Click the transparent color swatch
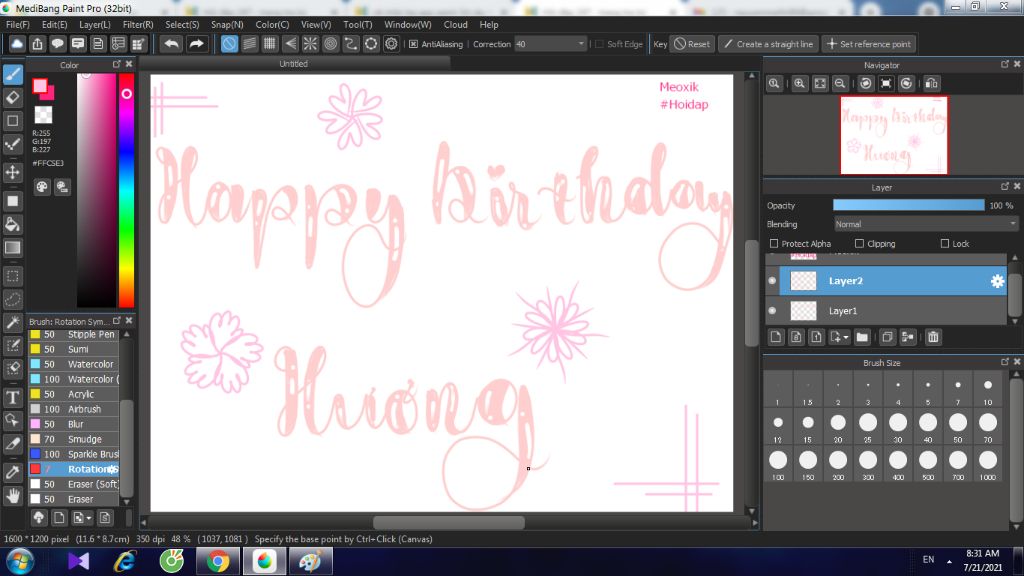The height and width of the screenshot is (576, 1024). pyautogui.click(x=43, y=114)
